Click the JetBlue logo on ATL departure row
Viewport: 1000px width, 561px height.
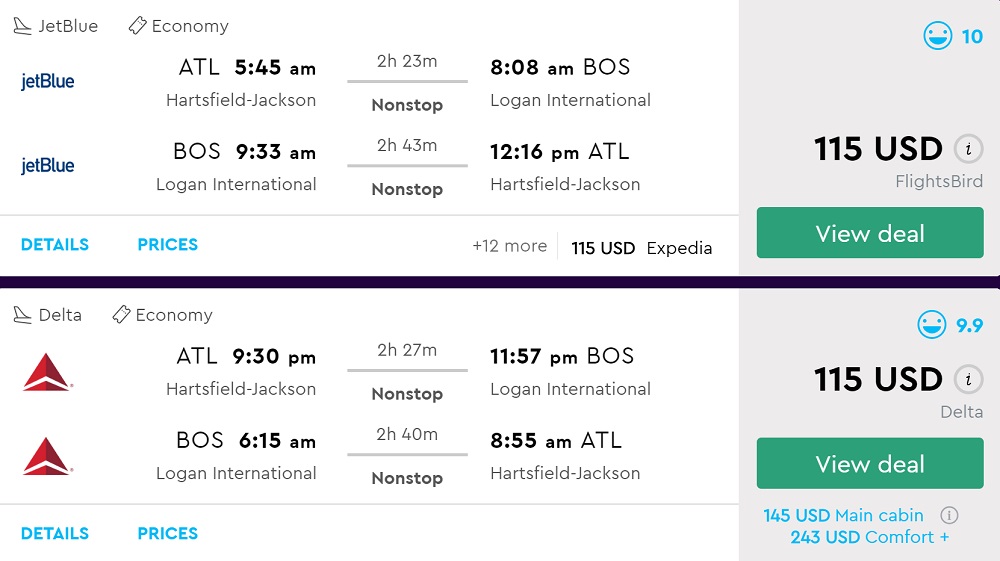(x=48, y=81)
